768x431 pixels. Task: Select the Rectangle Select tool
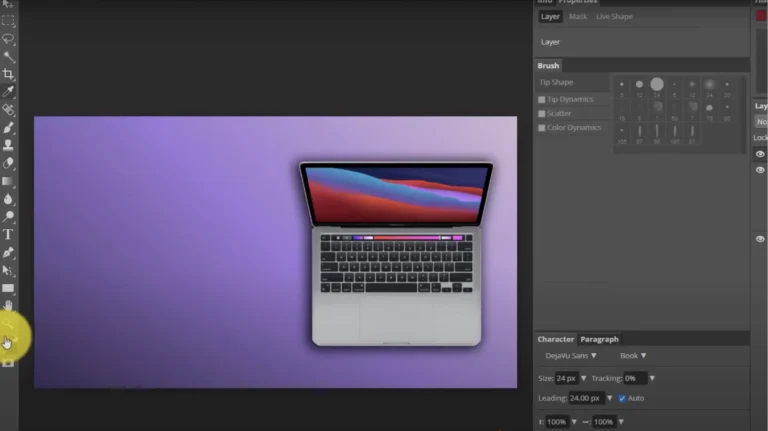pyautogui.click(x=8, y=21)
